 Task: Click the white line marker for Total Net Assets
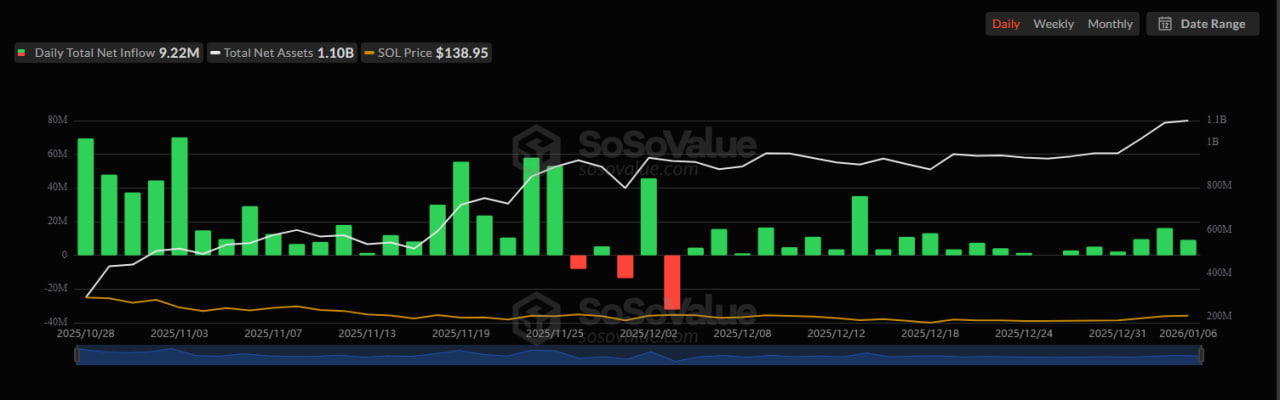(x=215, y=52)
